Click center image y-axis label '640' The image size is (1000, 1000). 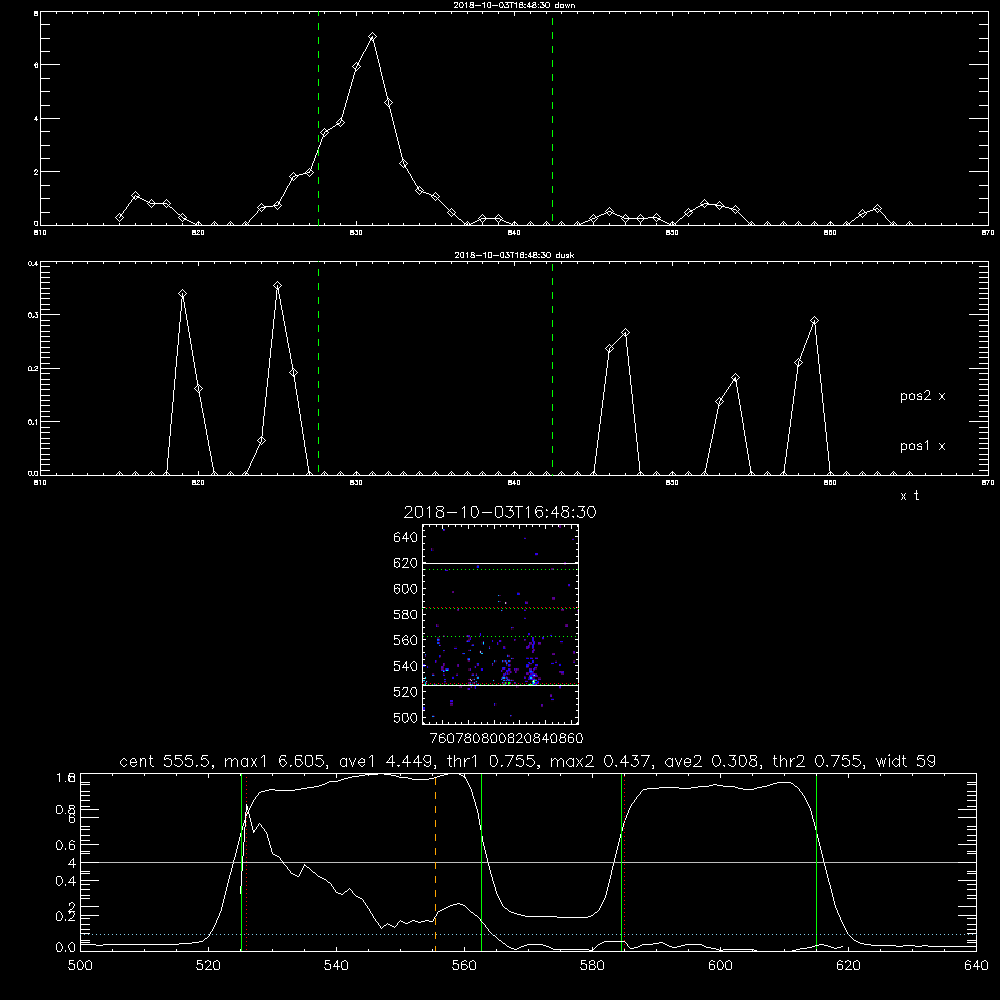406,538
